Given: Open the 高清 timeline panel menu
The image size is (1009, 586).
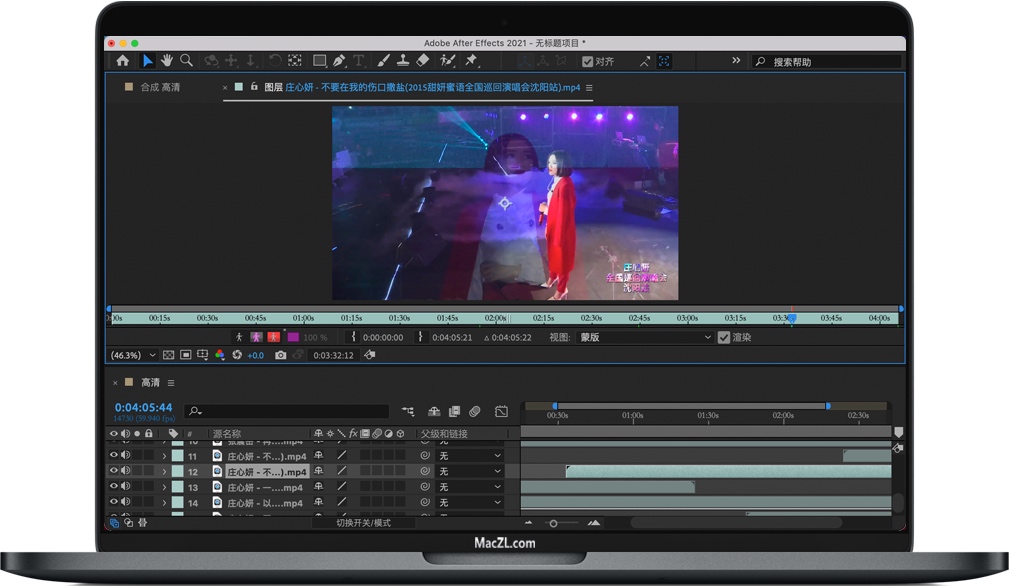Looking at the screenshot, I should 171,383.
